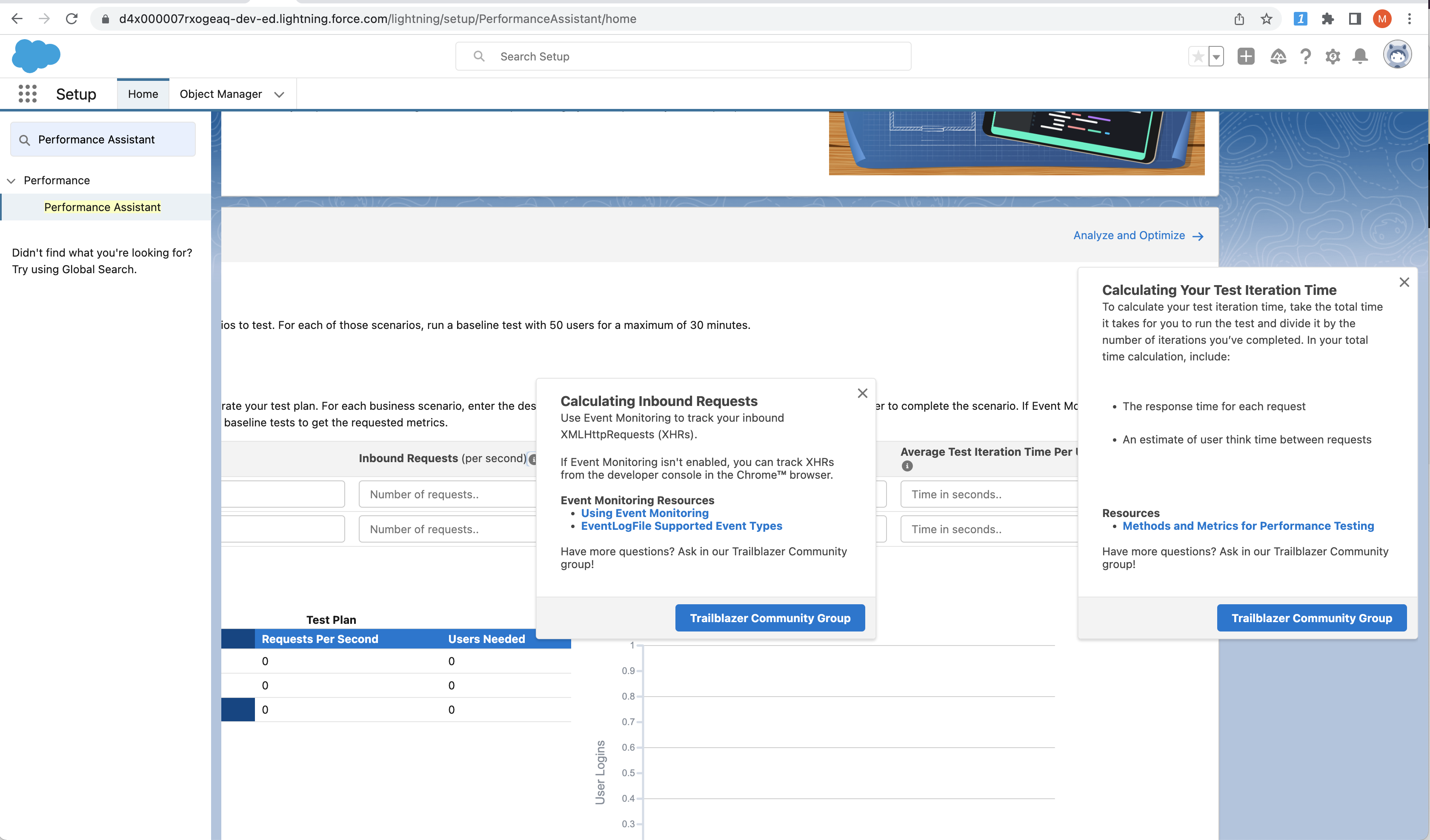This screenshot has height=840, width=1430.
Task: Click the Salesforce favorites star
Action: click(x=1198, y=57)
